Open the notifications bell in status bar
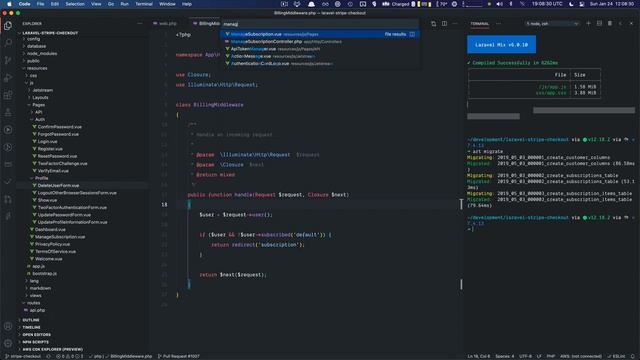640x360 pixels. pyautogui.click(x=633, y=356)
